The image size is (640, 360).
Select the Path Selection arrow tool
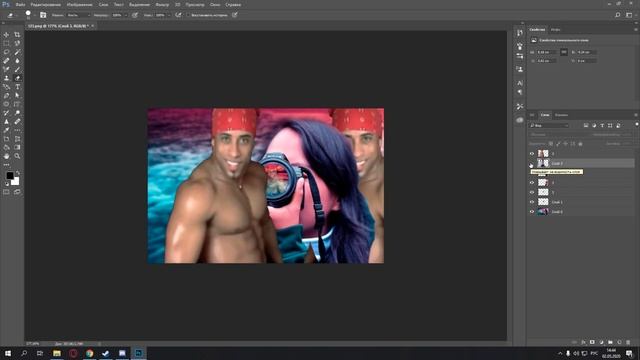pyautogui.click(x=17, y=96)
